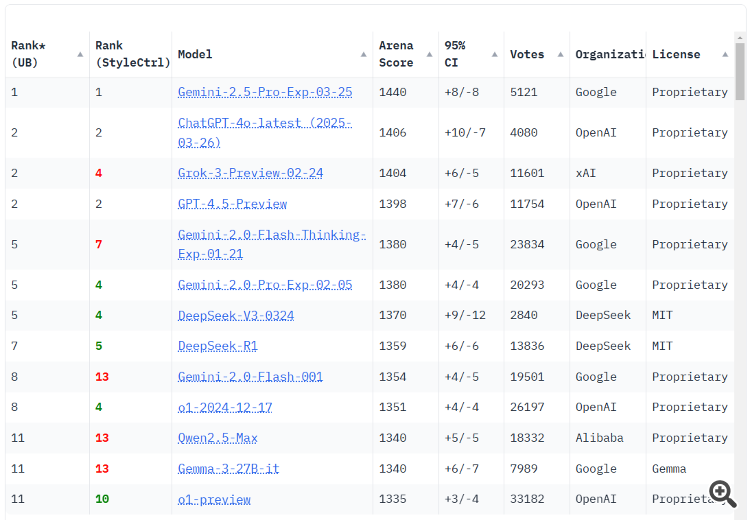This screenshot has height=520, width=750.
Task: Open the Grok-3-Preview-02-24 link
Action: click(250, 173)
